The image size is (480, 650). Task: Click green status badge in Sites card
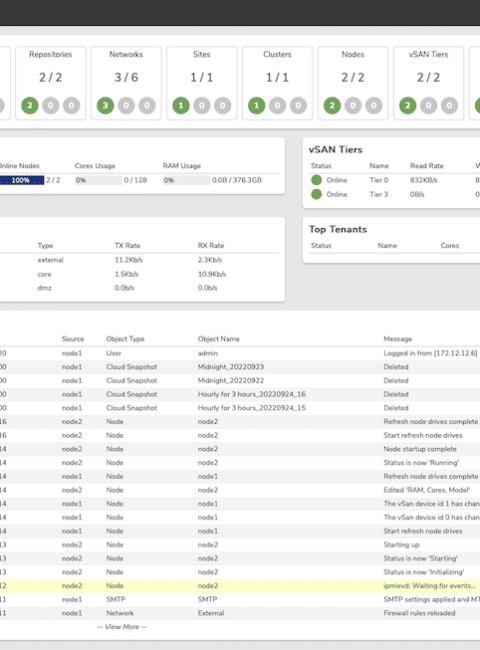coord(181,106)
